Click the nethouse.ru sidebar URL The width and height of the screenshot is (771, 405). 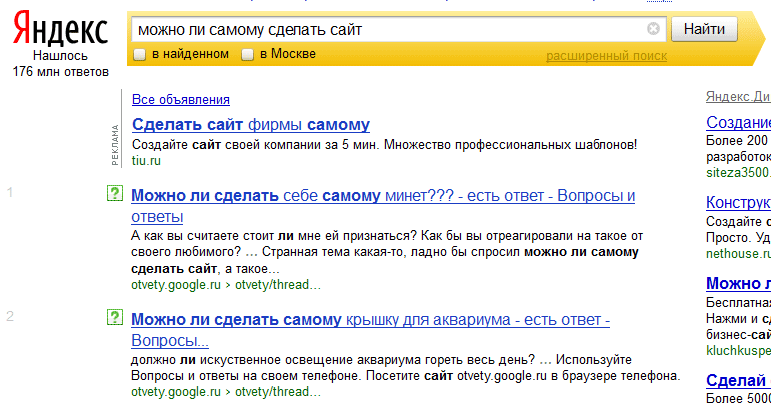click(738, 254)
